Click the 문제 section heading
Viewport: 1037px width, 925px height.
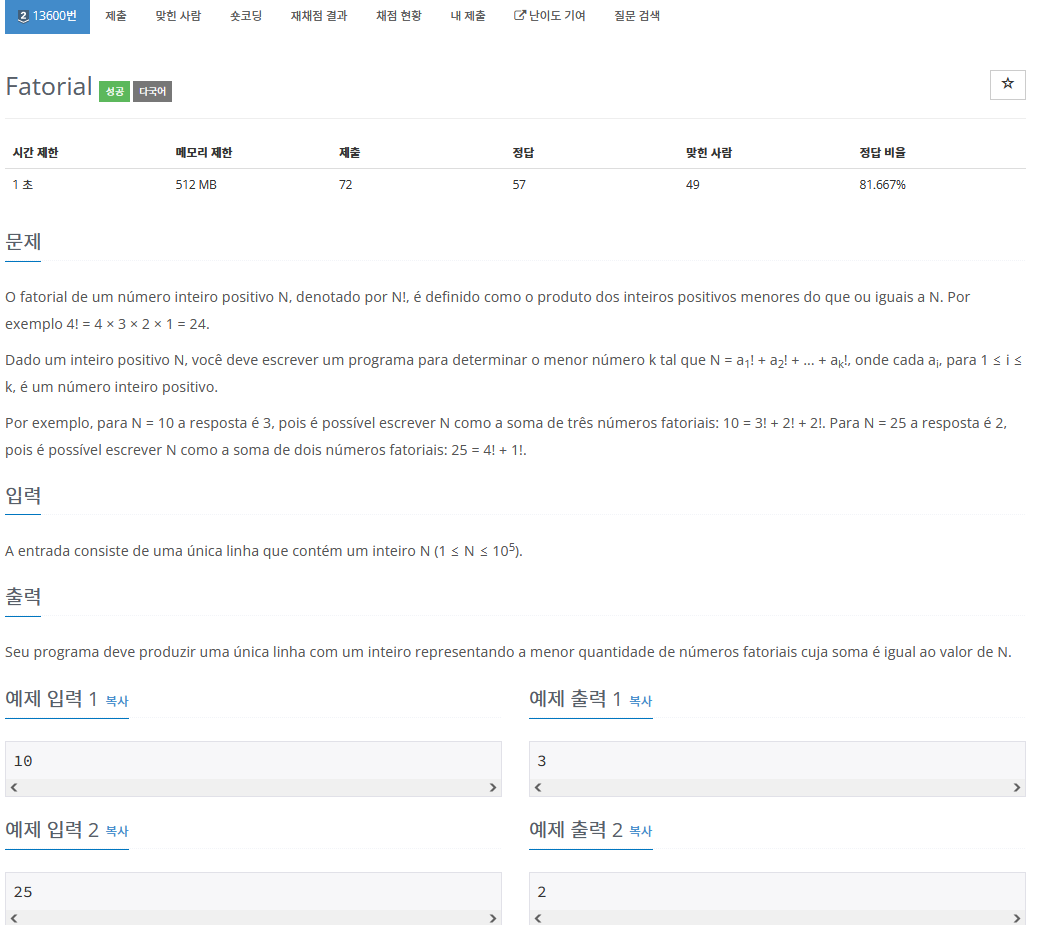coord(23,242)
